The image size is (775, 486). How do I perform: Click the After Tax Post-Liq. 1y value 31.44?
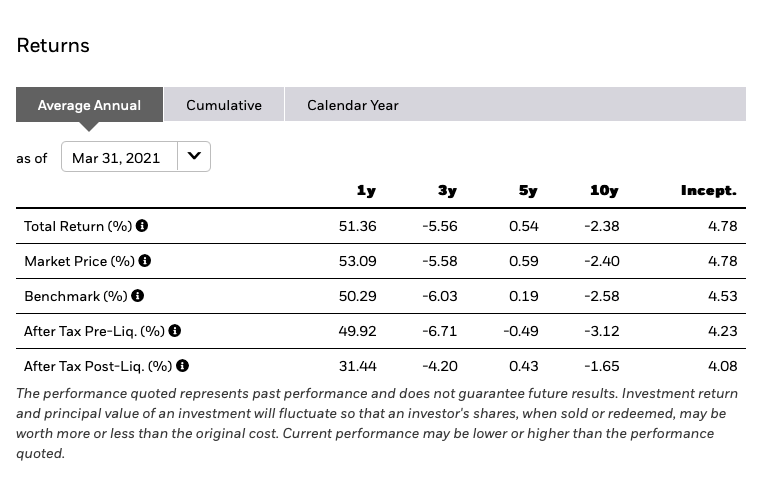click(357, 366)
